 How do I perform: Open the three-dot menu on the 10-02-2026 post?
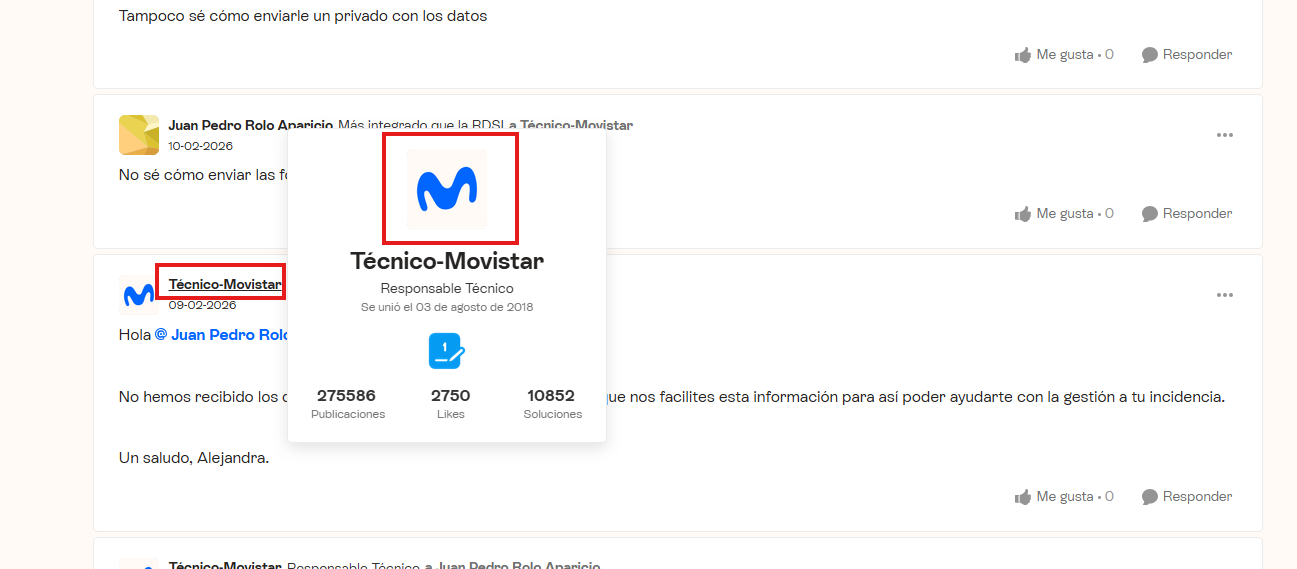tap(1224, 135)
